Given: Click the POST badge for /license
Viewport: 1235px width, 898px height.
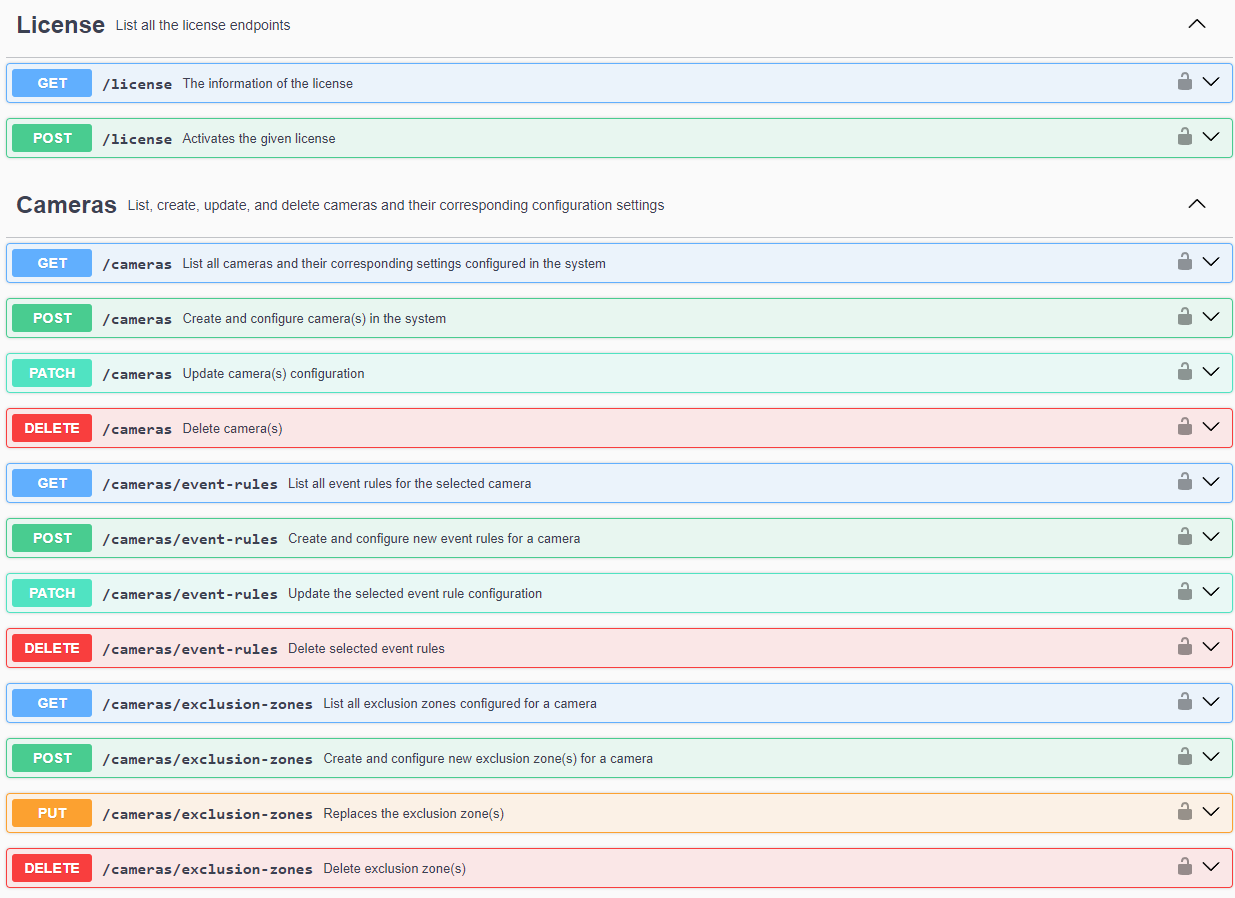Looking at the screenshot, I should coord(52,138).
